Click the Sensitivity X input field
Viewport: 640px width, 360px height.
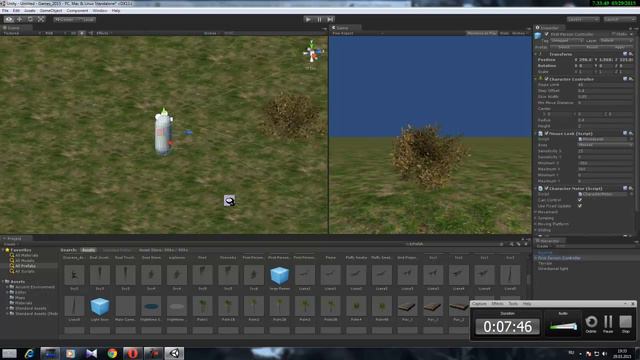605,151
